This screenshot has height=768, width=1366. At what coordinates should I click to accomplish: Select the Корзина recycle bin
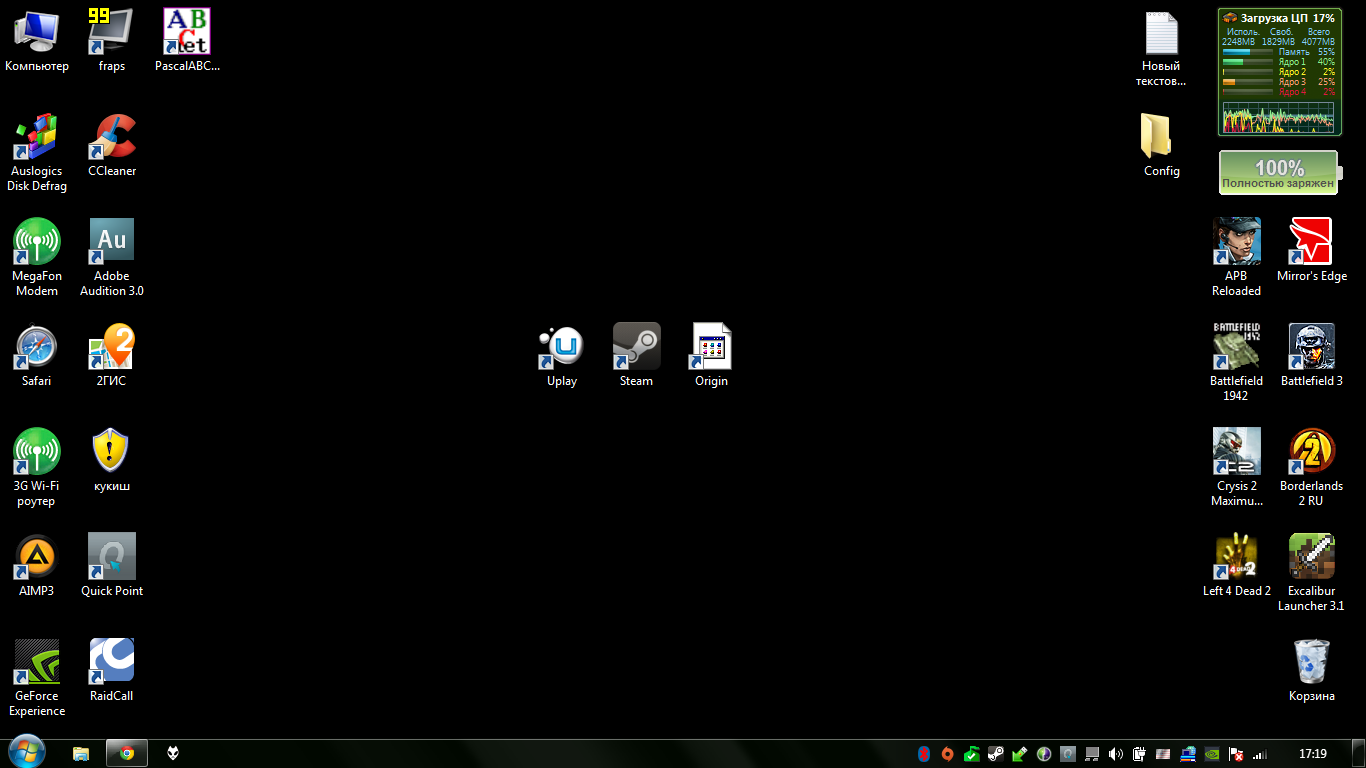tap(1312, 670)
